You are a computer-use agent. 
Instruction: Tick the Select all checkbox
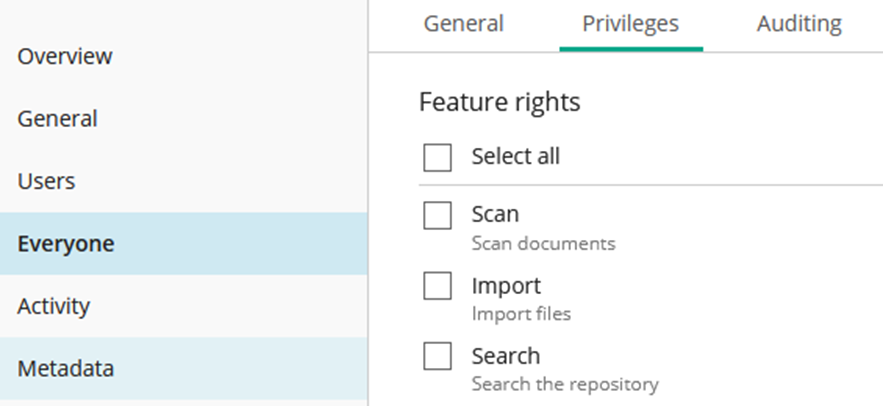pos(438,157)
